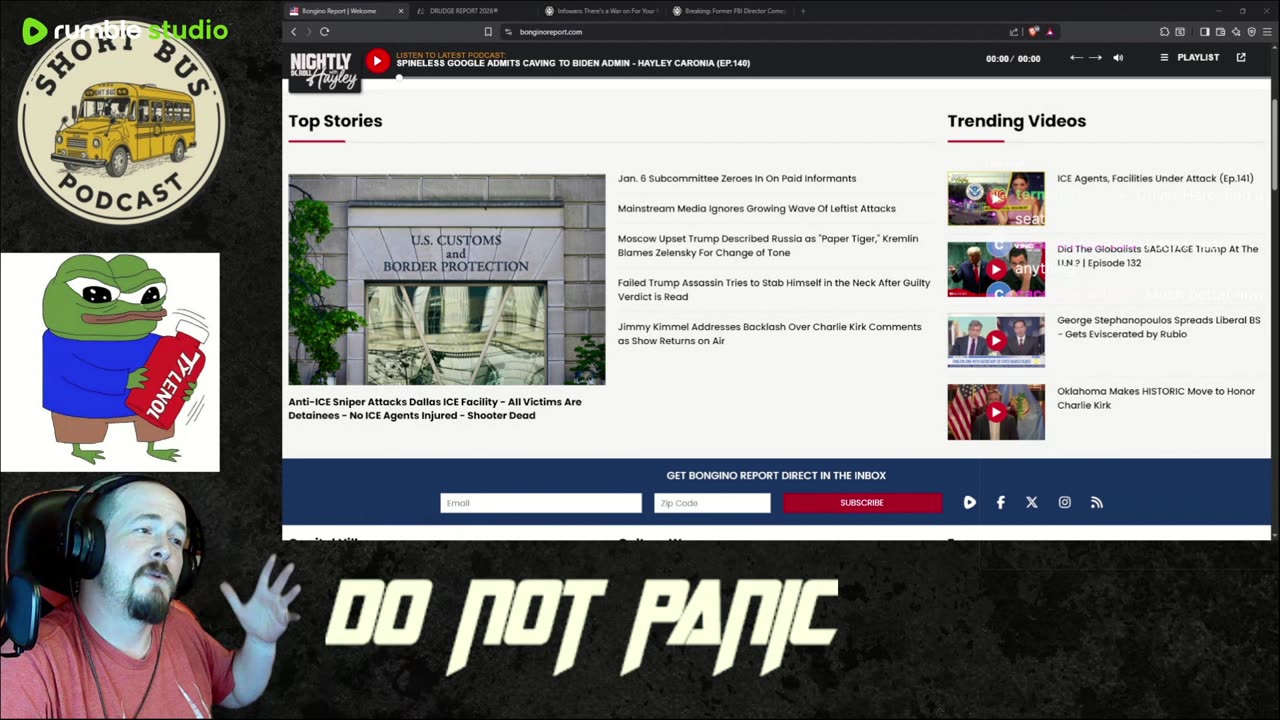This screenshot has width=1280, height=720.
Task: Toggle the browser sidebar panel
Action: point(1205,32)
